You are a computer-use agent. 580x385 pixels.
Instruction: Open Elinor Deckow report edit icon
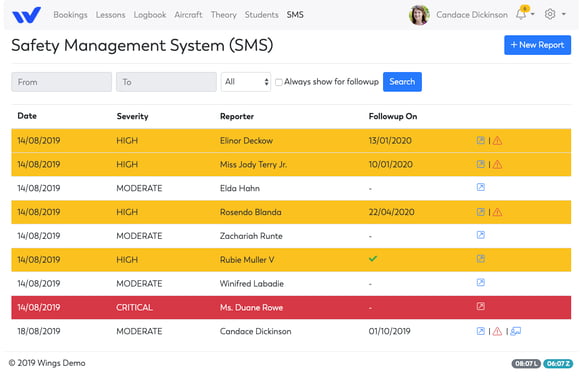(480, 140)
